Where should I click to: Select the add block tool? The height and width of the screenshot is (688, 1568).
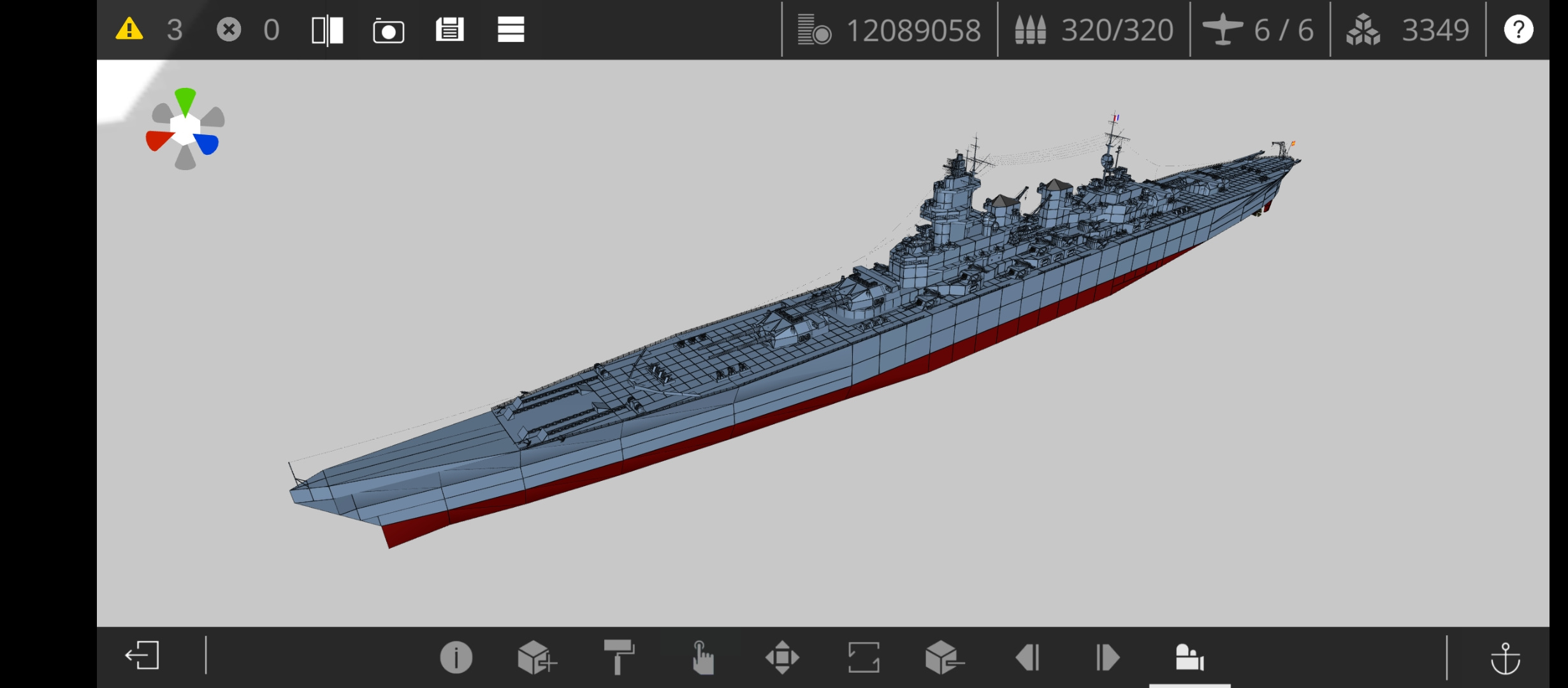pos(537,657)
